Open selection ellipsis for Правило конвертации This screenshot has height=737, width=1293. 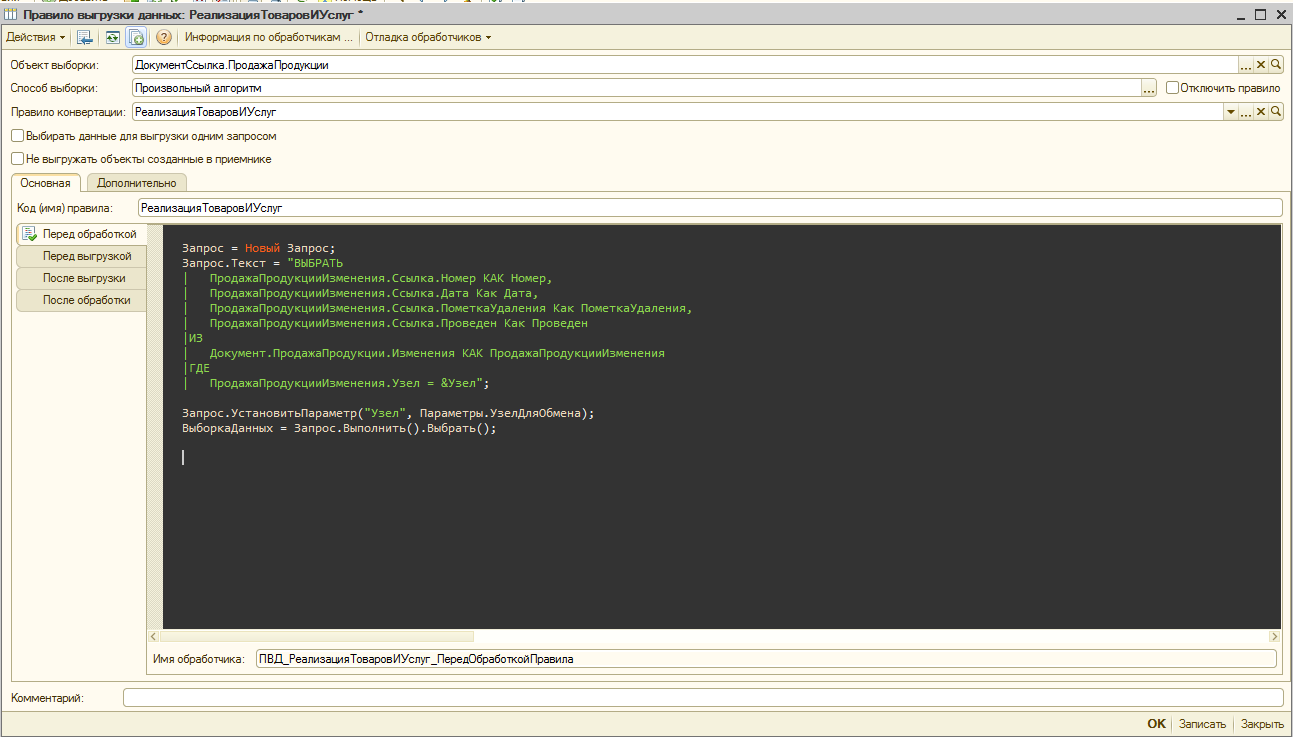coord(1245,112)
